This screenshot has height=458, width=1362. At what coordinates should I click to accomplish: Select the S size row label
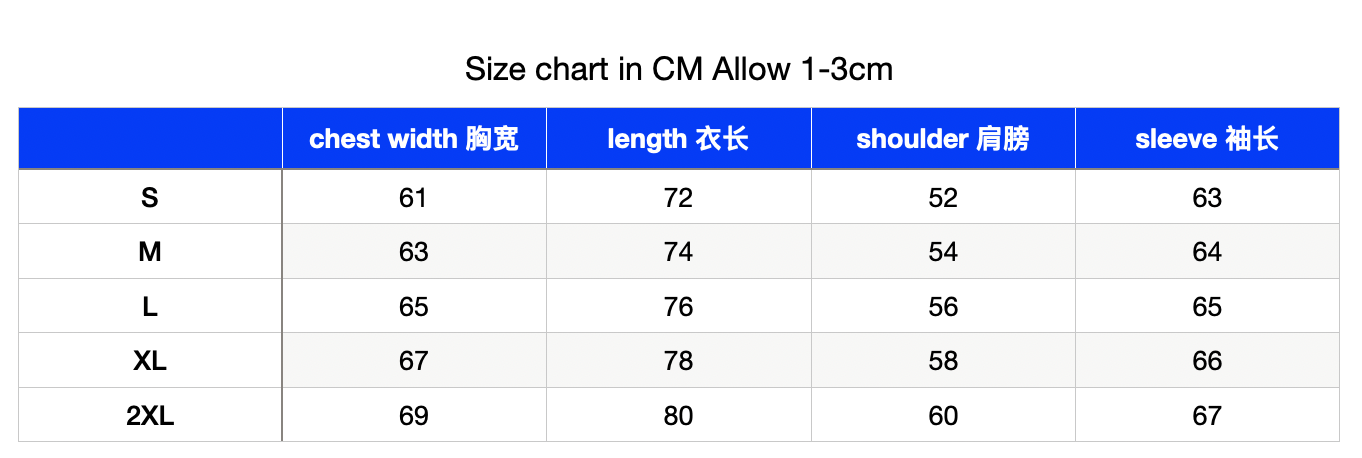pyautogui.click(x=150, y=197)
